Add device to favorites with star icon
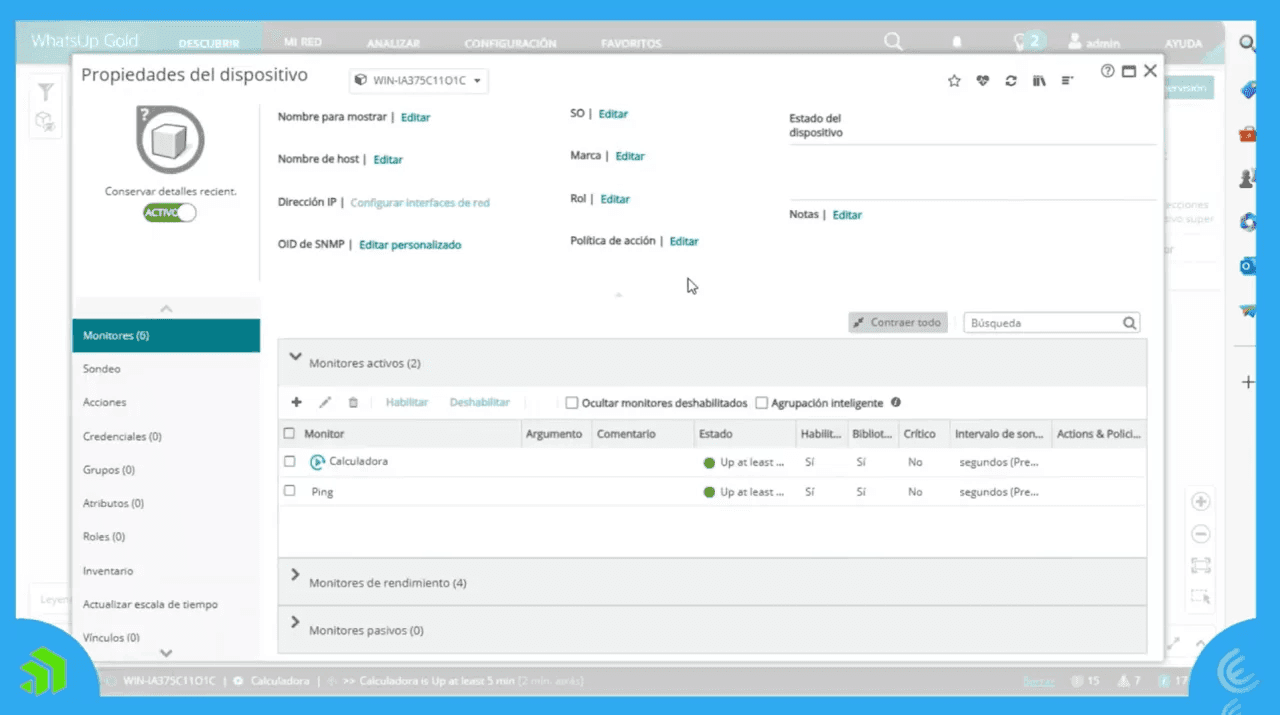The width and height of the screenshot is (1280, 715). coord(954,81)
